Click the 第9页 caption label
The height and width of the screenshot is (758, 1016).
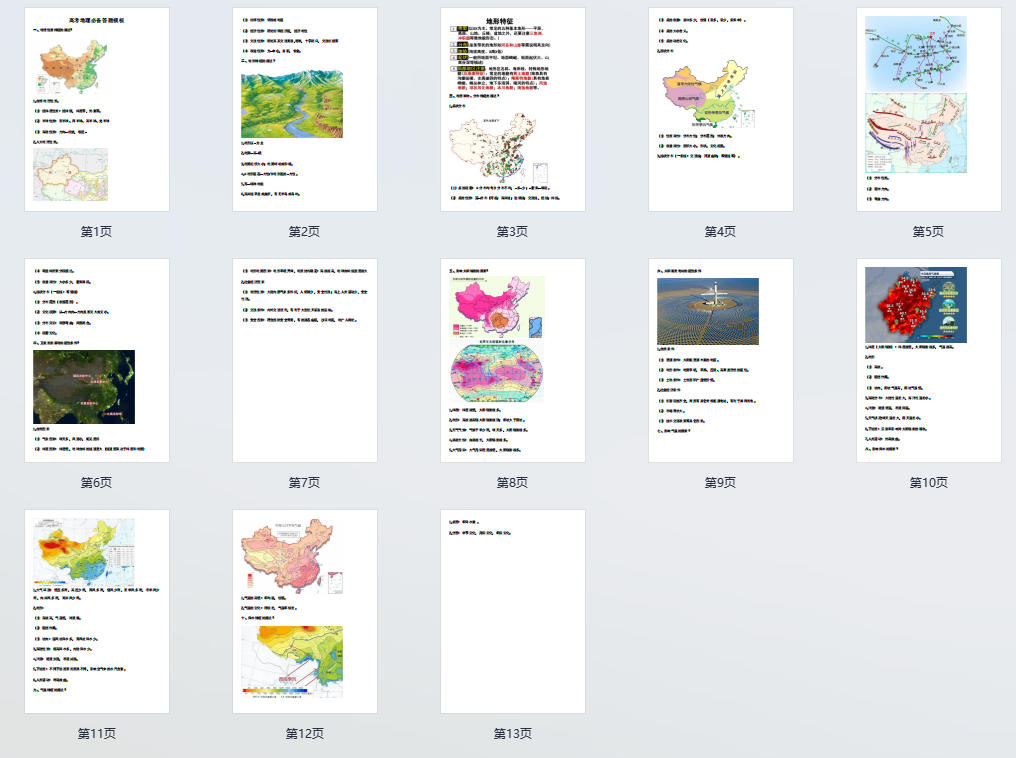tap(721, 483)
